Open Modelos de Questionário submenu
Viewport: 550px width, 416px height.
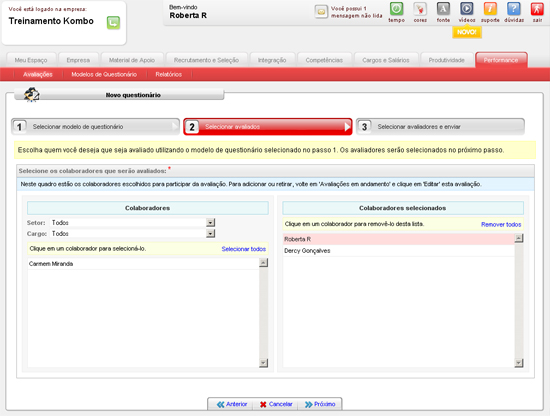coord(104,74)
